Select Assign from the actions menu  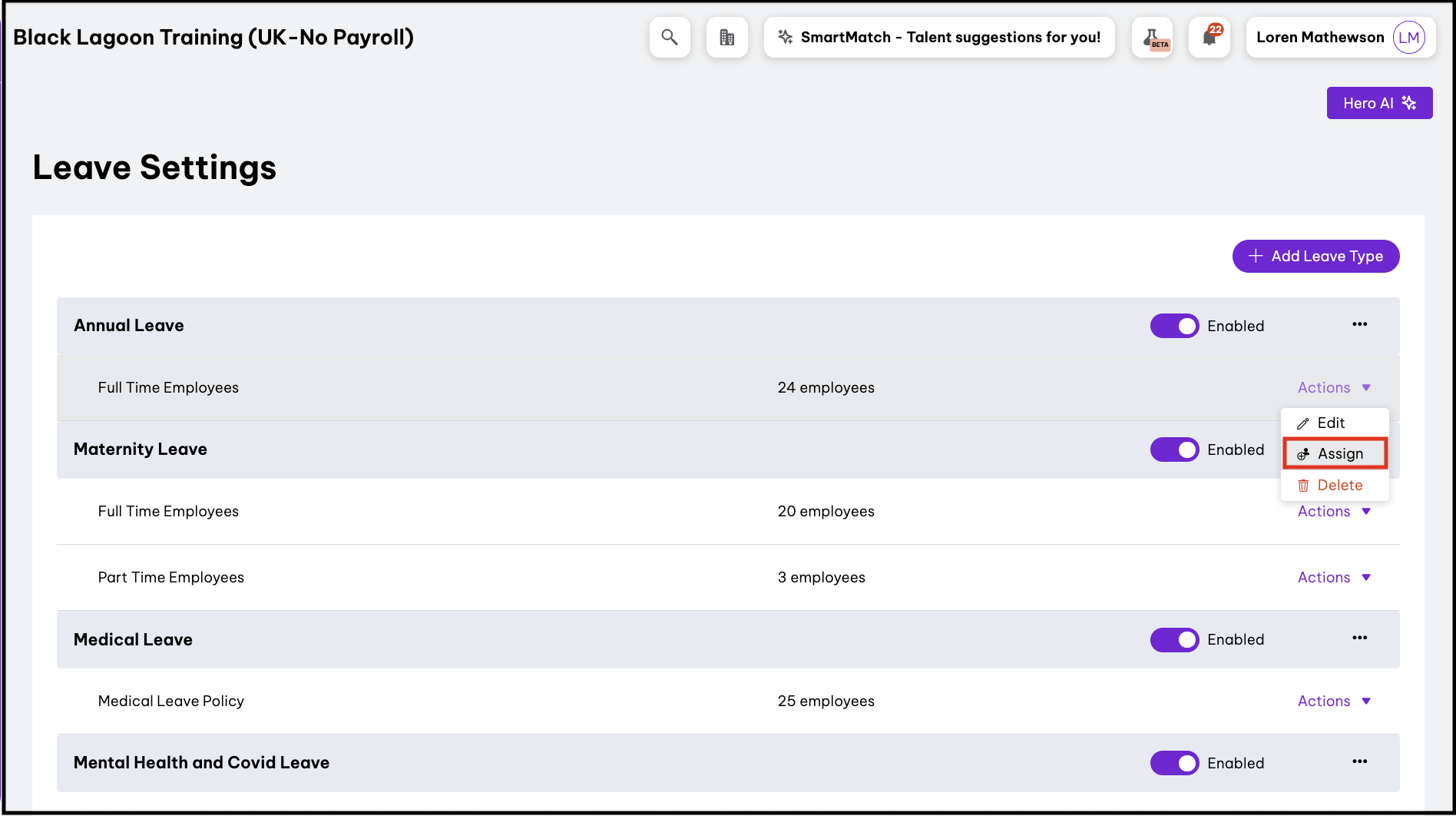click(1335, 453)
